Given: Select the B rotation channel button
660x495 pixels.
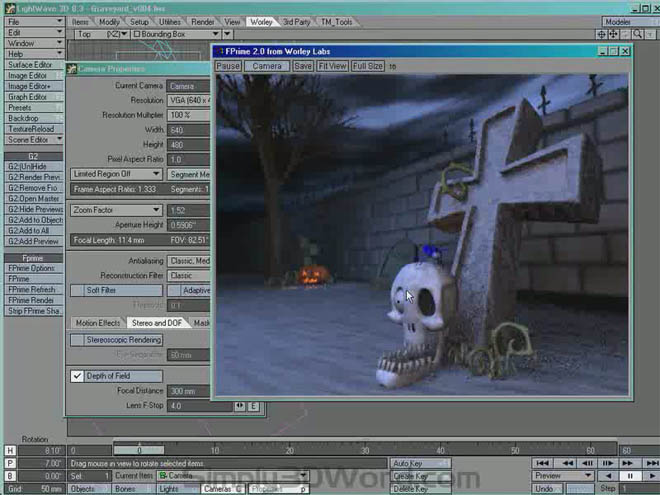Looking at the screenshot, I should 10,476.
